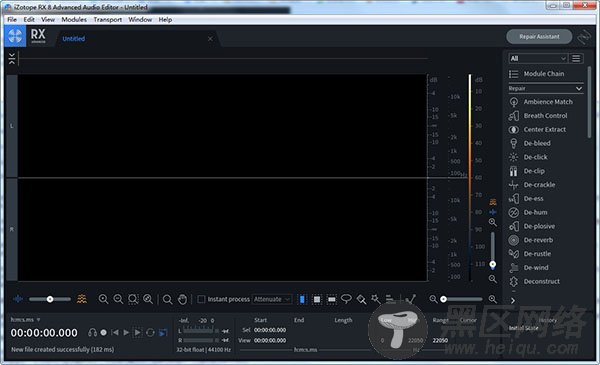The height and width of the screenshot is (365, 600).
Task: Click the horizontal zoom out magnifier icon
Action: pos(433,299)
